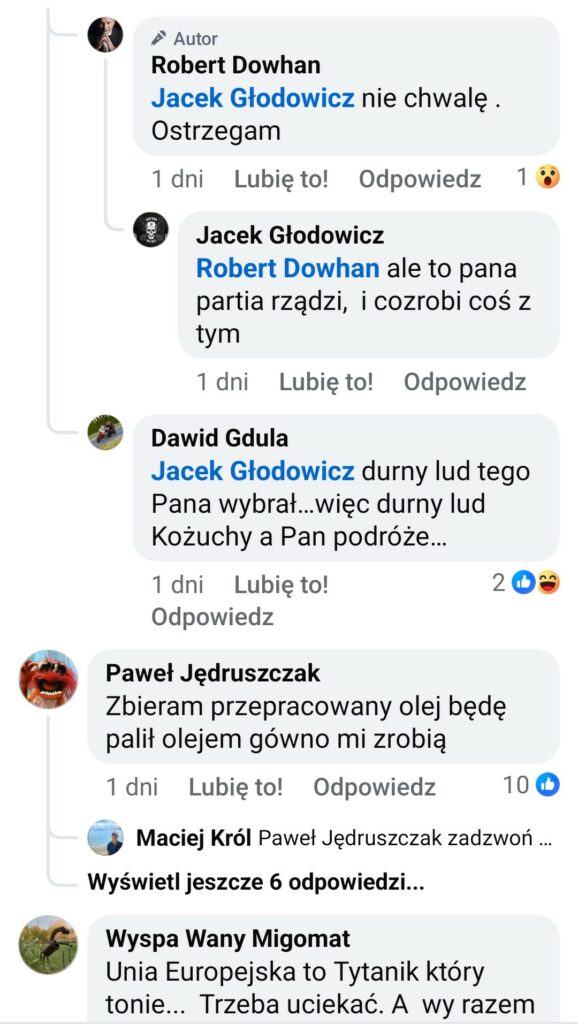
Task: Open Maciej Król's small avatar
Action: pyautogui.click(x=105, y=837)
